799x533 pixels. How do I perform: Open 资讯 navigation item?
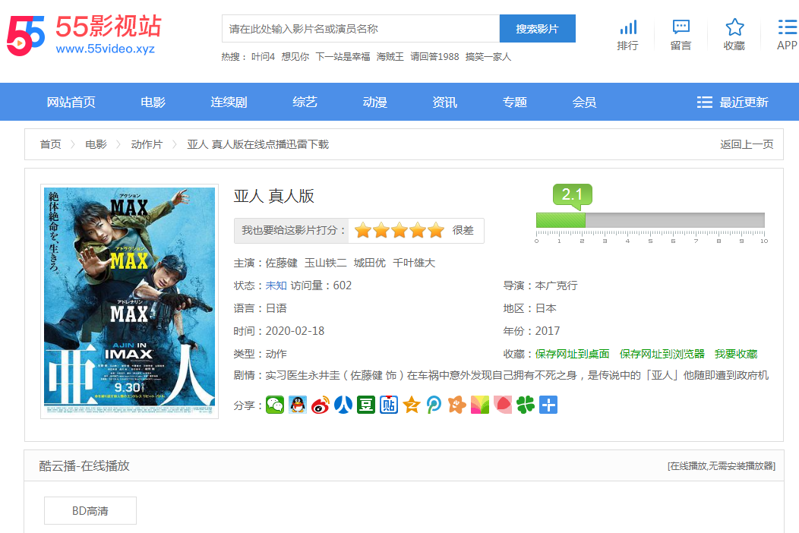pos(444,102)
